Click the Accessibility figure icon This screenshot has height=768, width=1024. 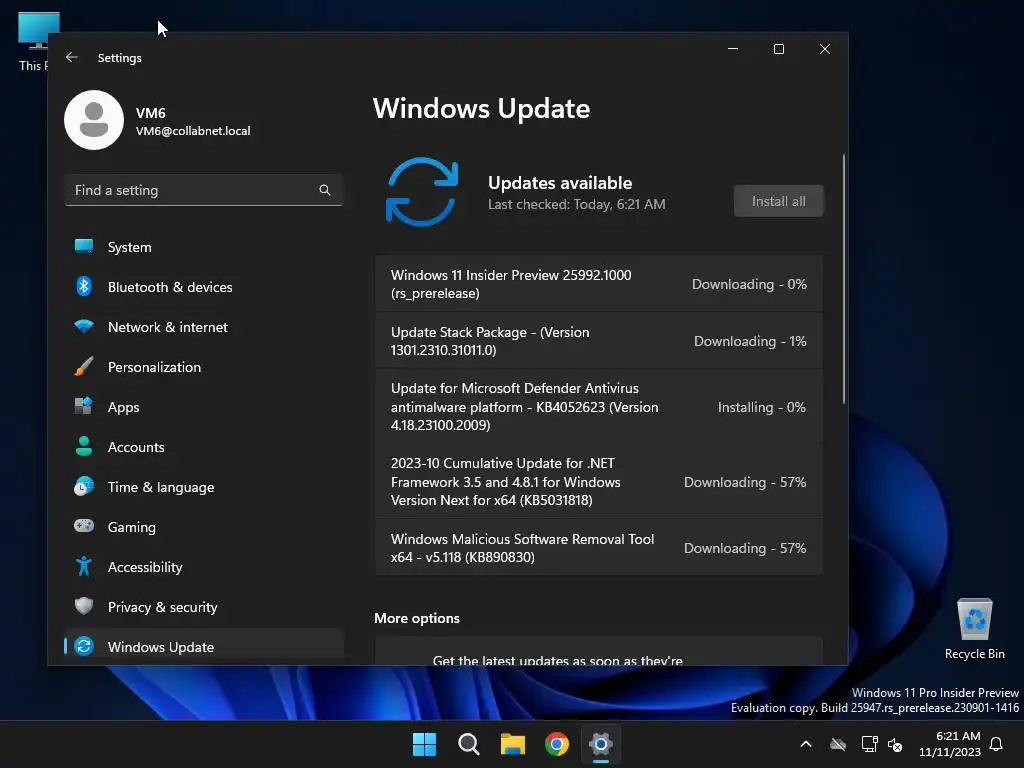(x=84, y=566)
